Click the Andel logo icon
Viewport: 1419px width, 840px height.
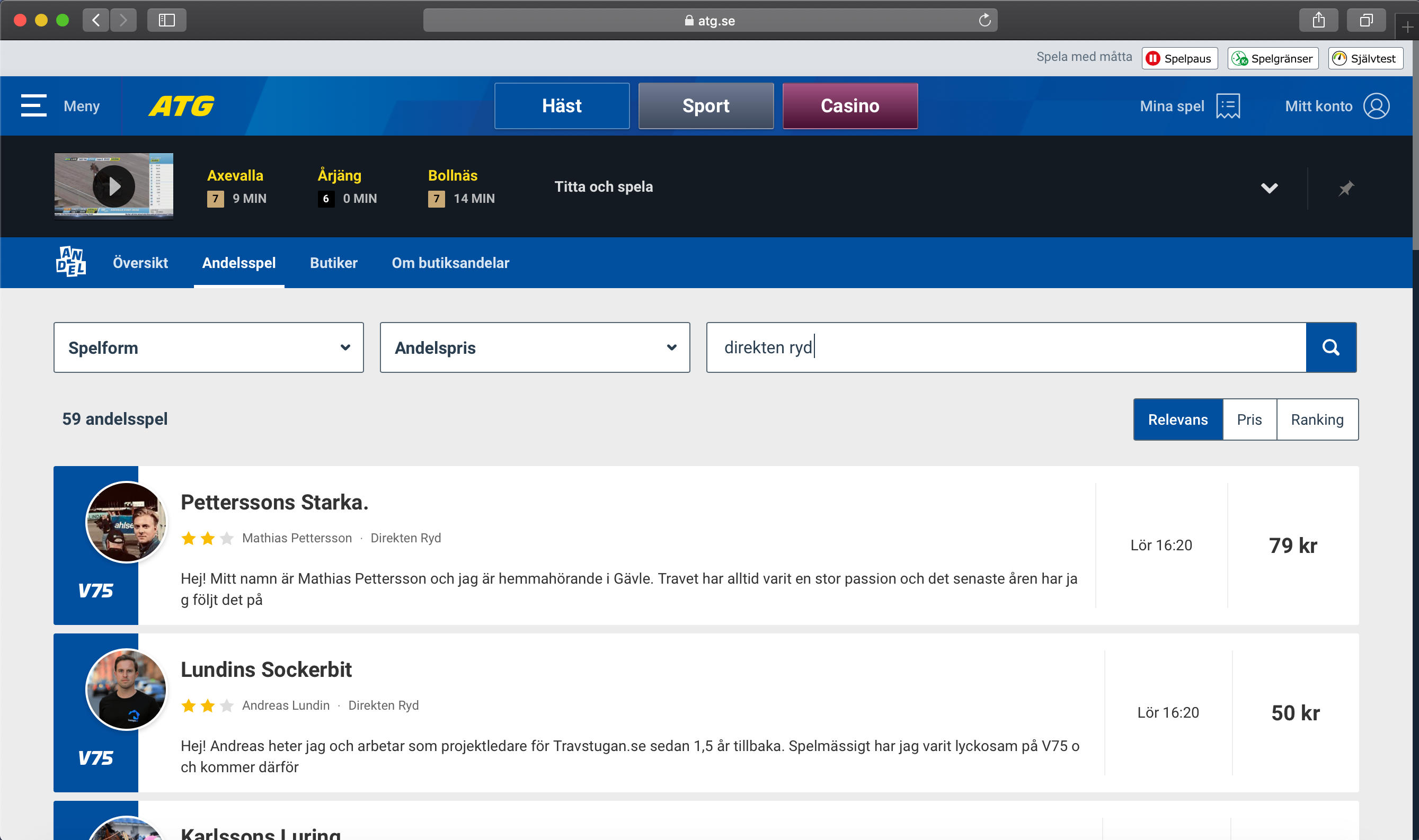tap(72, 262)
